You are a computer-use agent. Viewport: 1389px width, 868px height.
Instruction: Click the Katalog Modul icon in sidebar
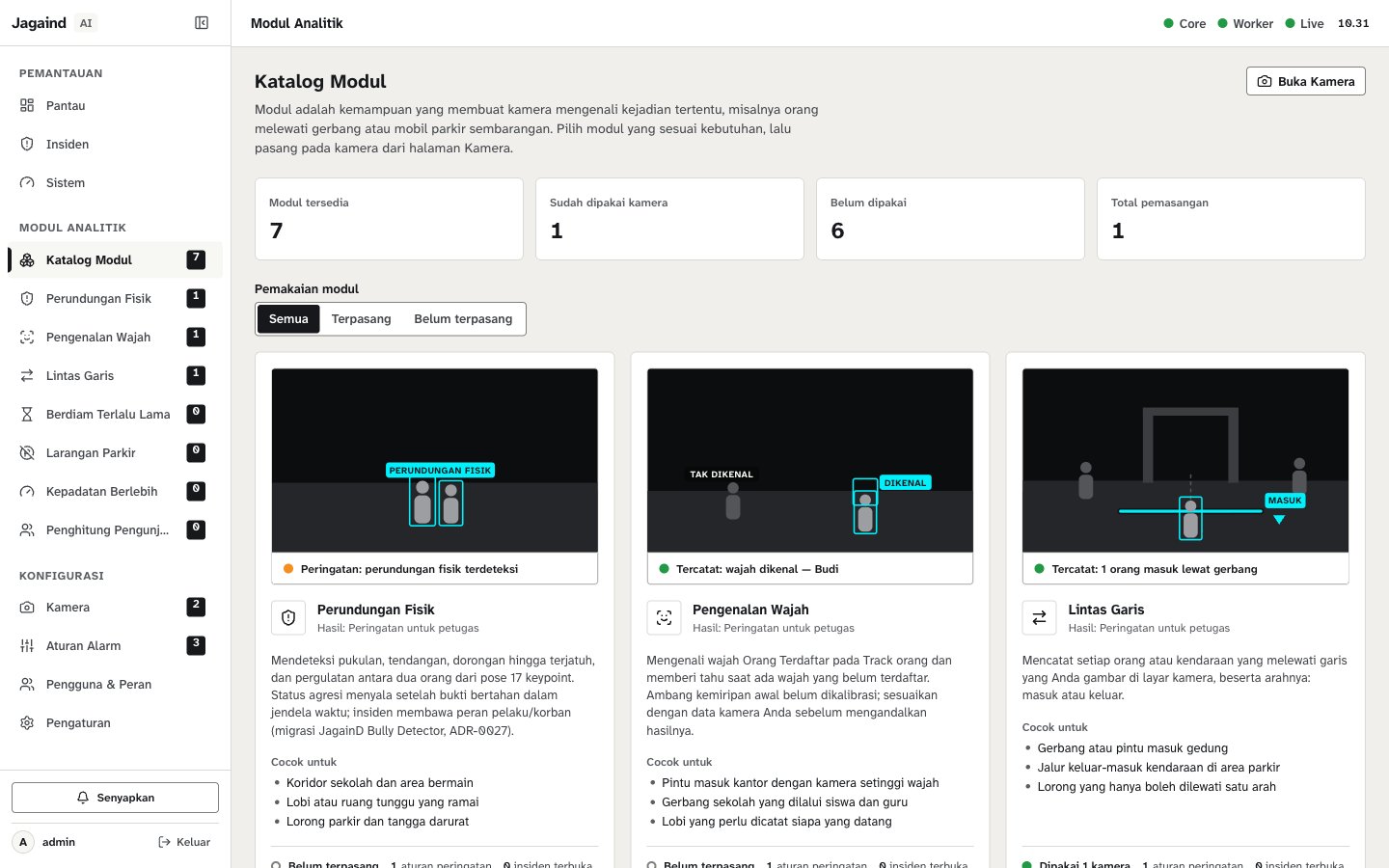click(x=27, y=260)
